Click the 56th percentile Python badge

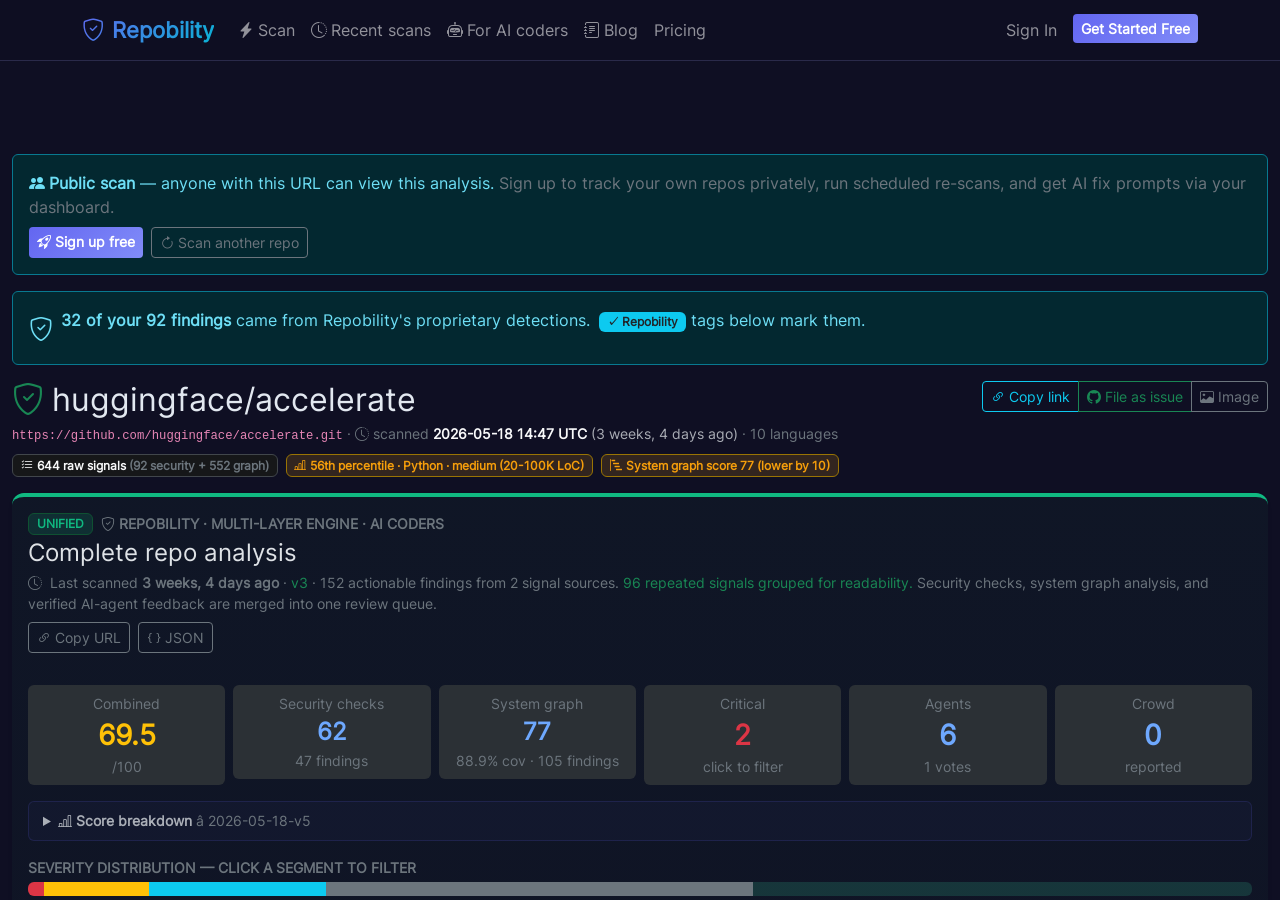(x=439, y=465)
